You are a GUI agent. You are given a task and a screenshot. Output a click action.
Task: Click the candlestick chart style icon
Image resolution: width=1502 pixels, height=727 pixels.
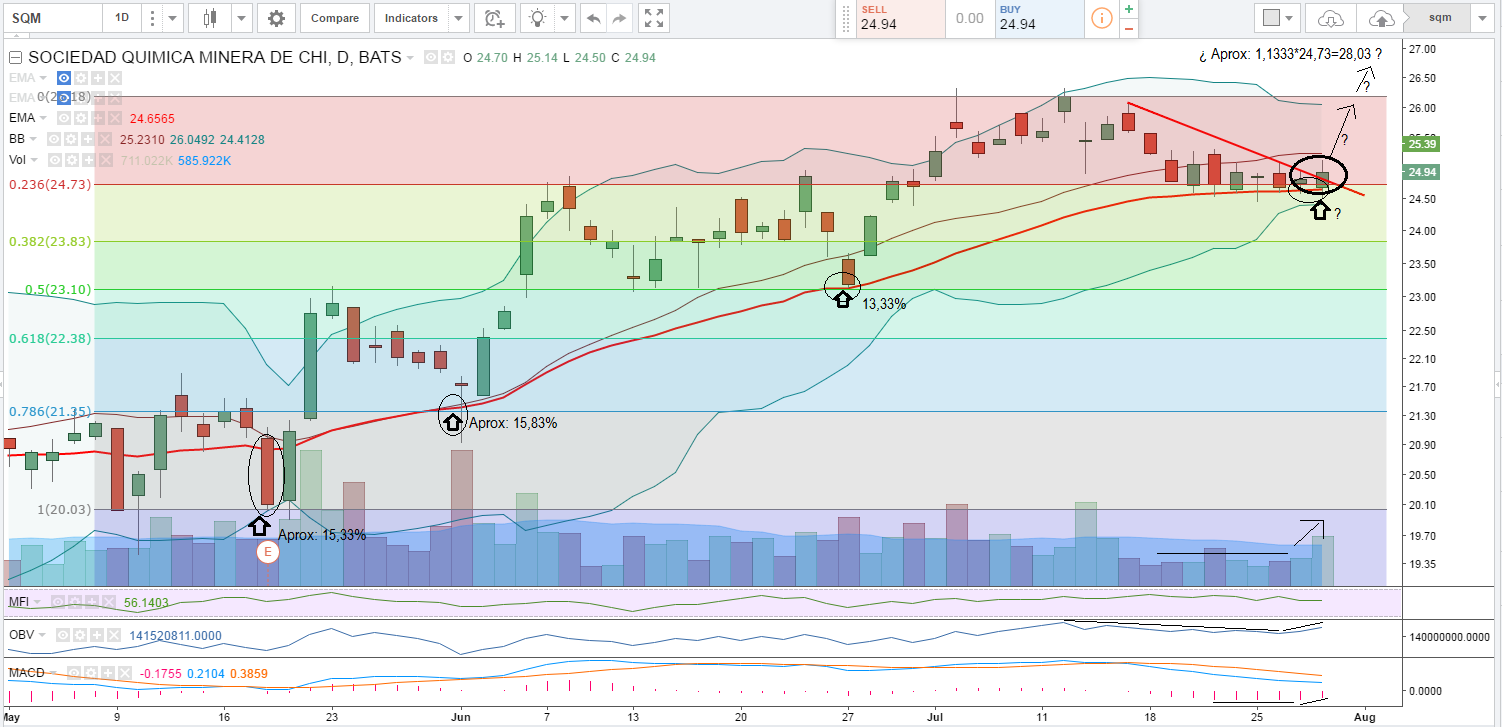[210, 18]
